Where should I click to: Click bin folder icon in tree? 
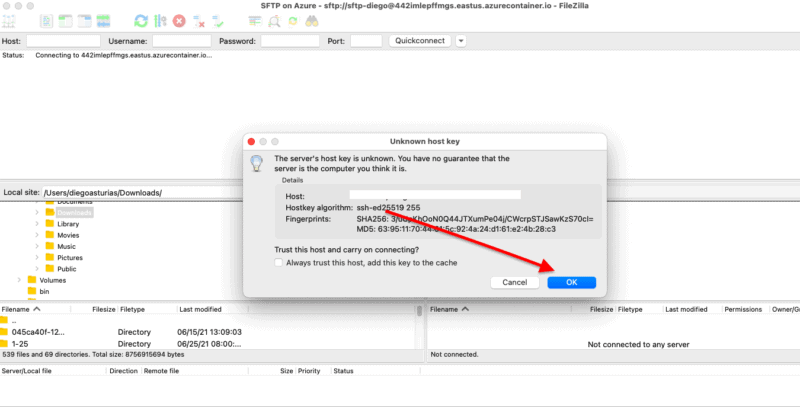pos(32,291)
